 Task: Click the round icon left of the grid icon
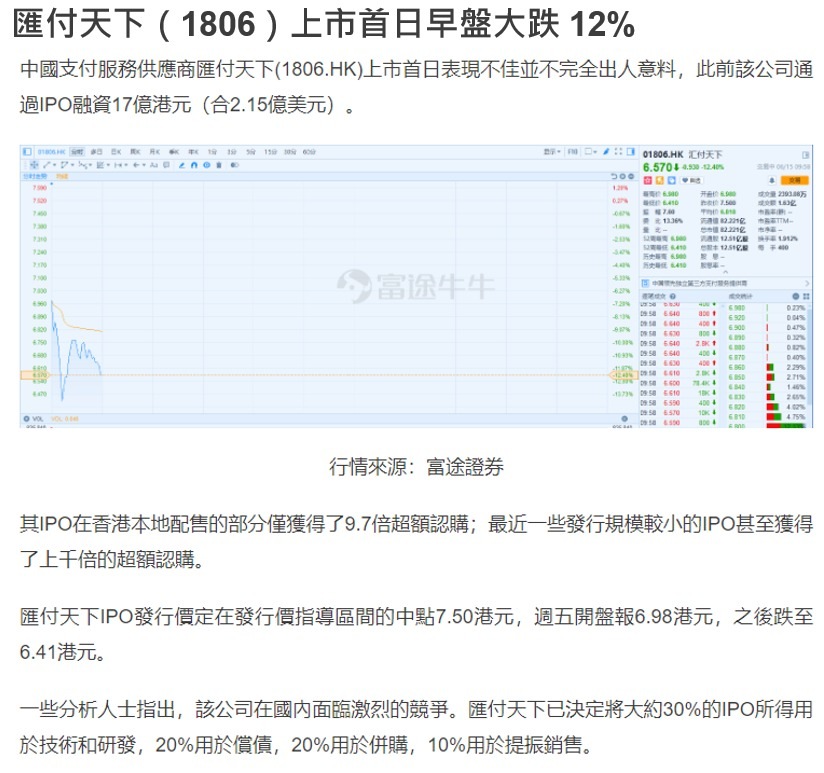pos(796,296)
